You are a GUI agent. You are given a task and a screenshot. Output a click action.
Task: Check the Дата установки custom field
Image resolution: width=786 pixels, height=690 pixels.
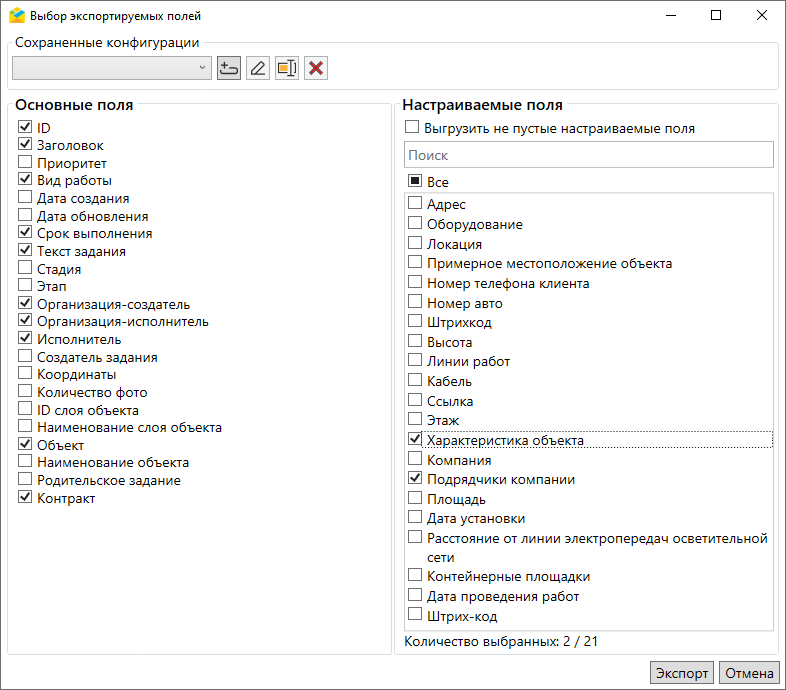[415, 518]
